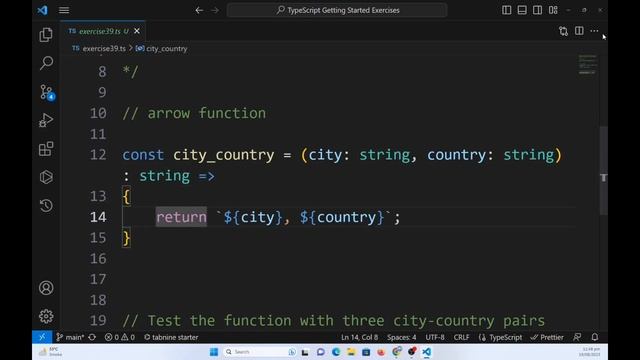Click the tabnine starter status item
Viewport: 640px width, 360px height.
(x=171, y=337)
